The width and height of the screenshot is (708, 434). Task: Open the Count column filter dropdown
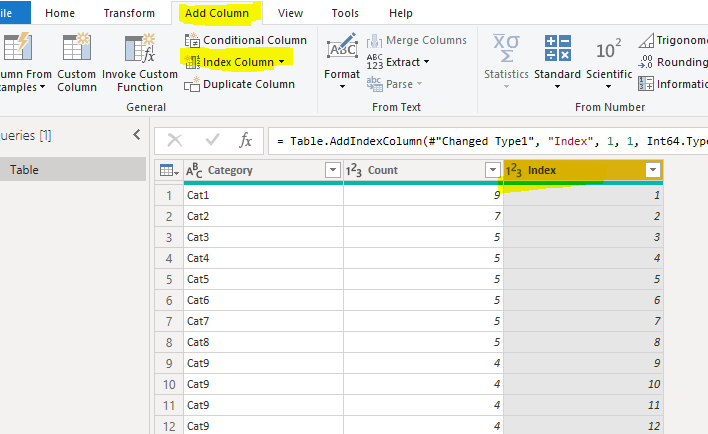tap(493, 170)
